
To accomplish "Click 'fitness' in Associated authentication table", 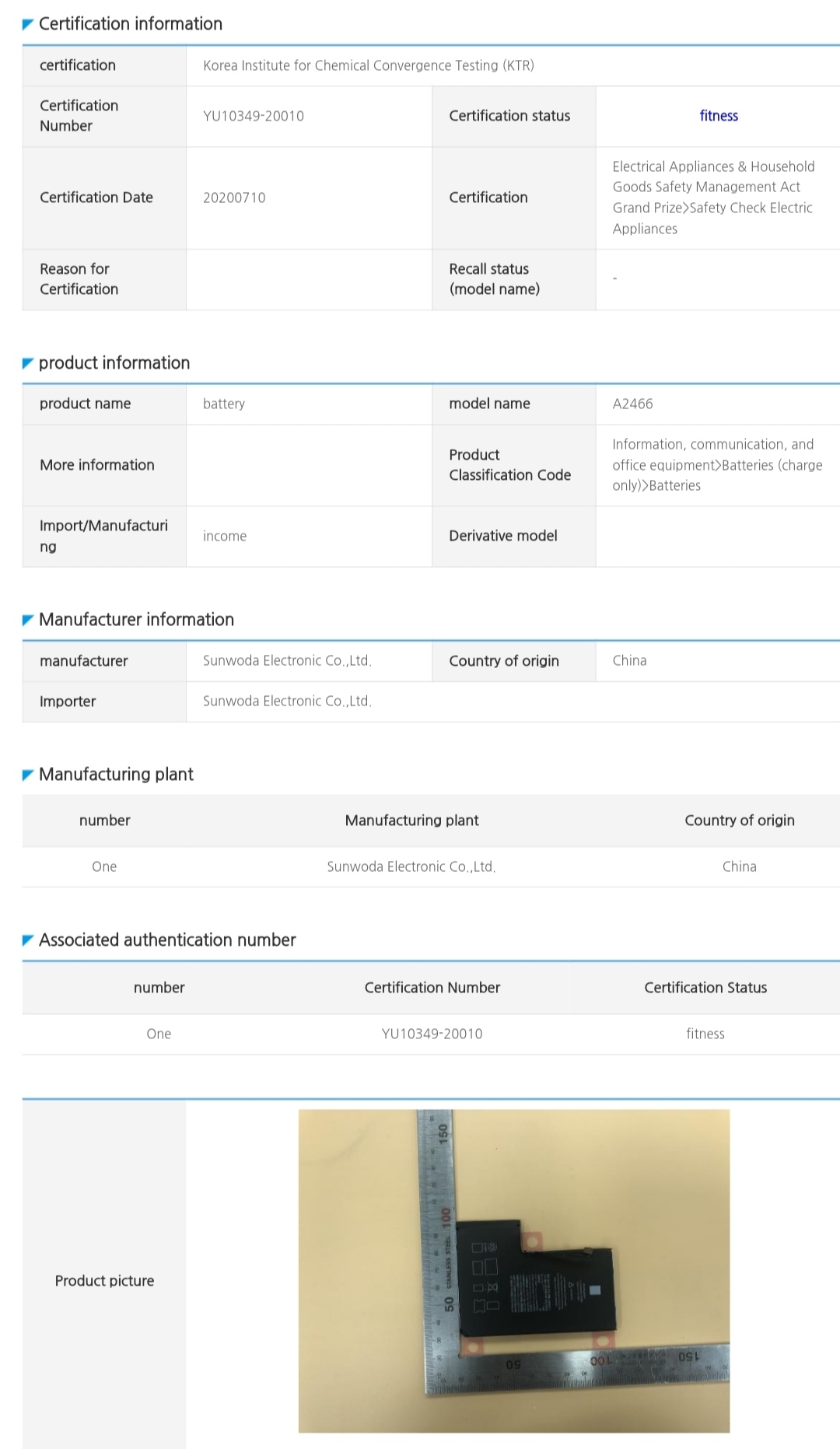I will click(705, 1034).
